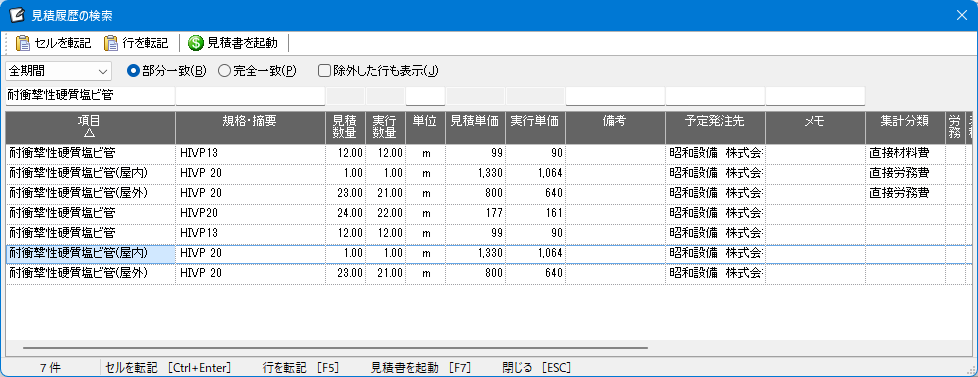The height and width of the screenshot is (377, 978).
Task: Select HIVP20 cell in the 177 price row
Action: click(250, 213)
